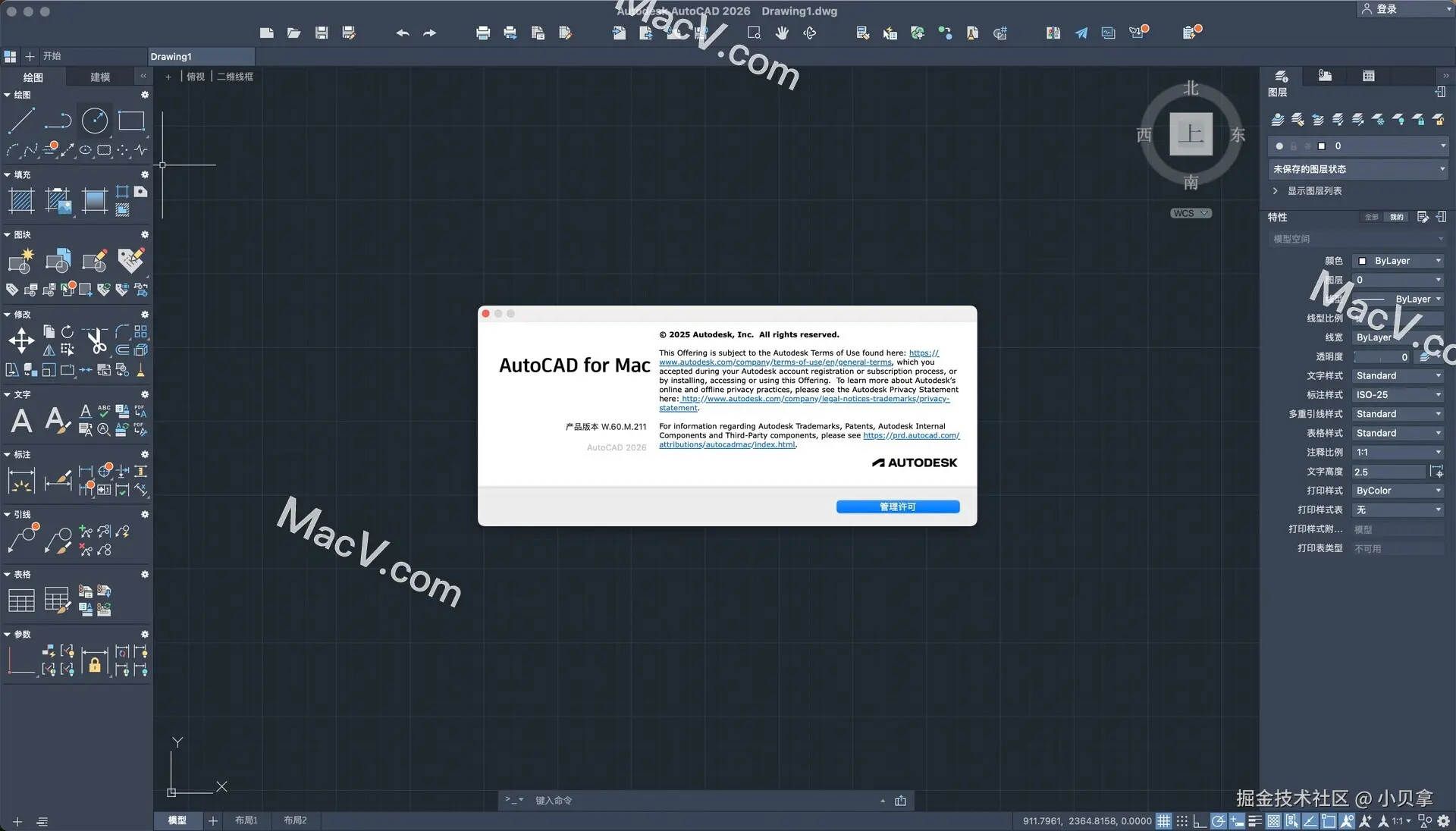Image resolution: width=1456 pixels, height=831 pixels.
Task: Toggle polar tracking in status bar
Action: click(x=1218, y=821)
